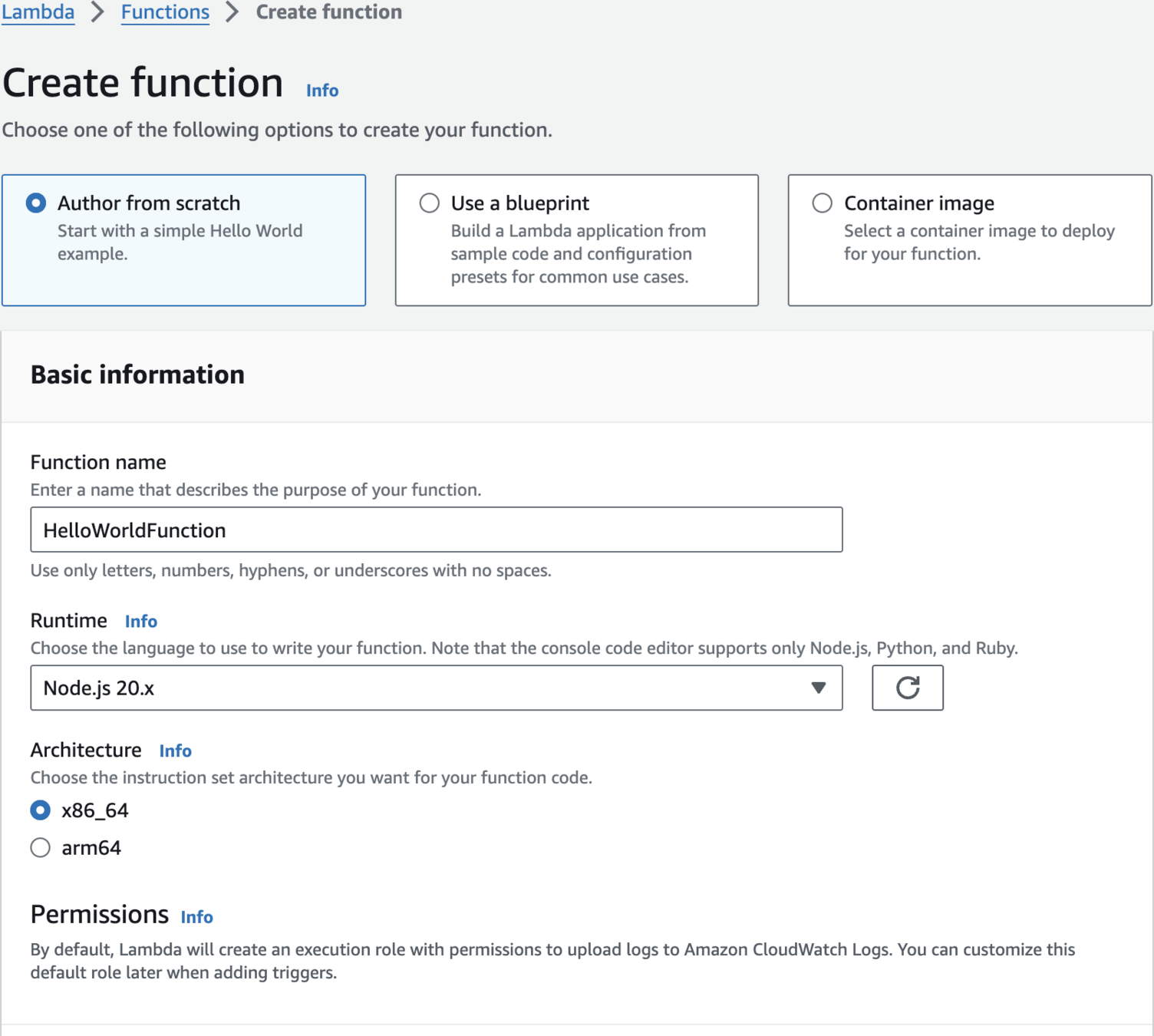Open the Runtime Info link
The width and height of the screenshot is (1154, 1036).
tap(141, 621)
